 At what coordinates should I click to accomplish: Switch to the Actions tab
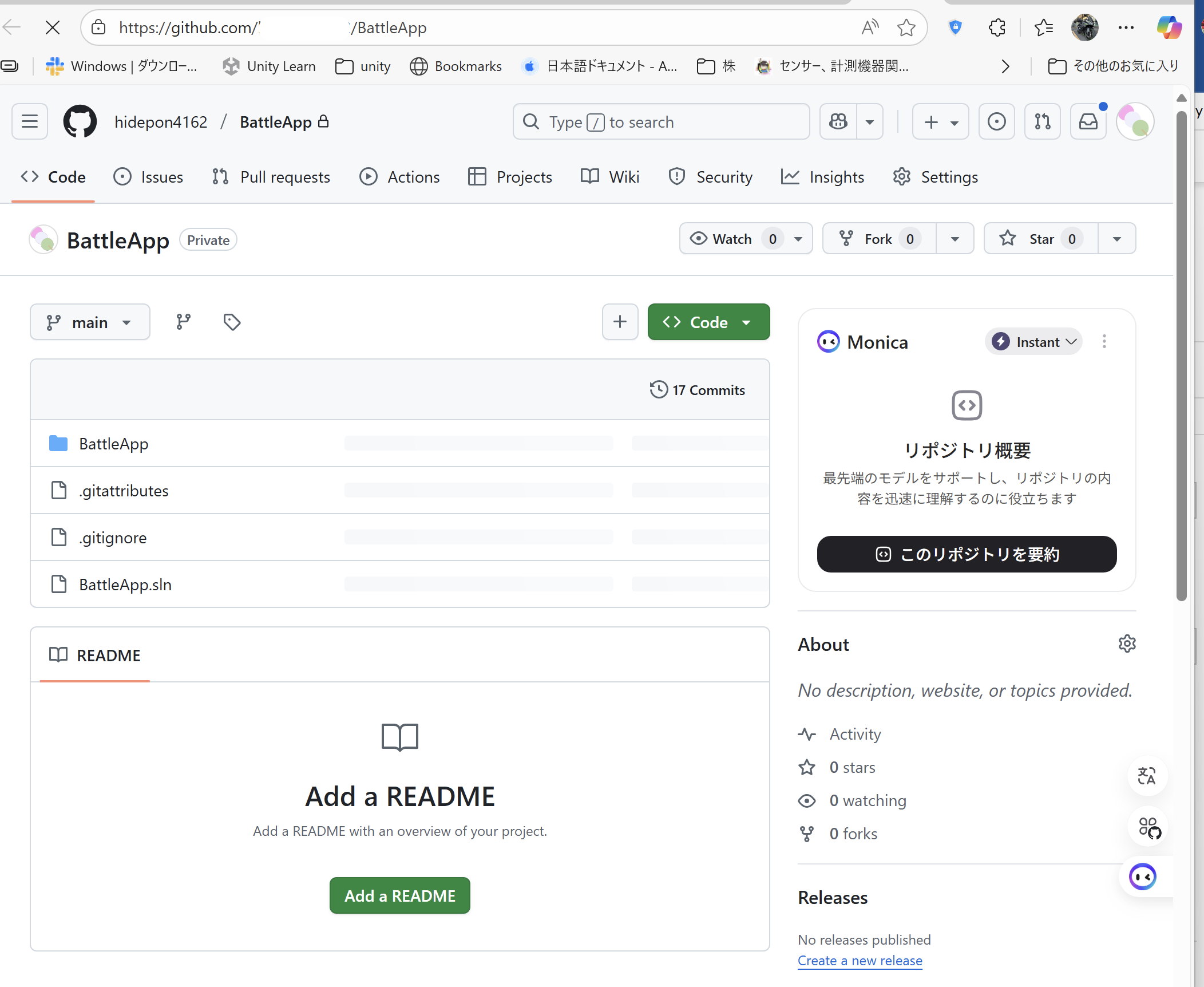[x=399, y=177]
